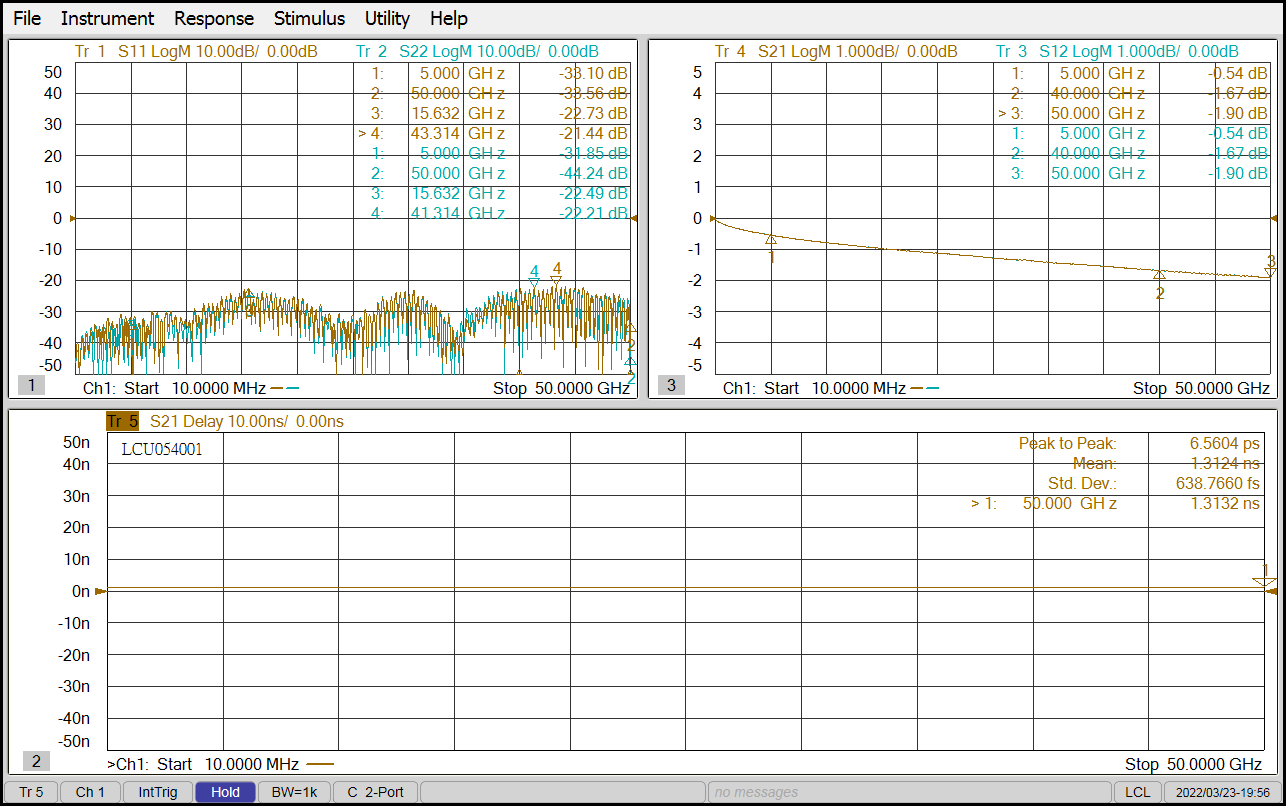
Task: Open the Response menu
Action: 214,18
